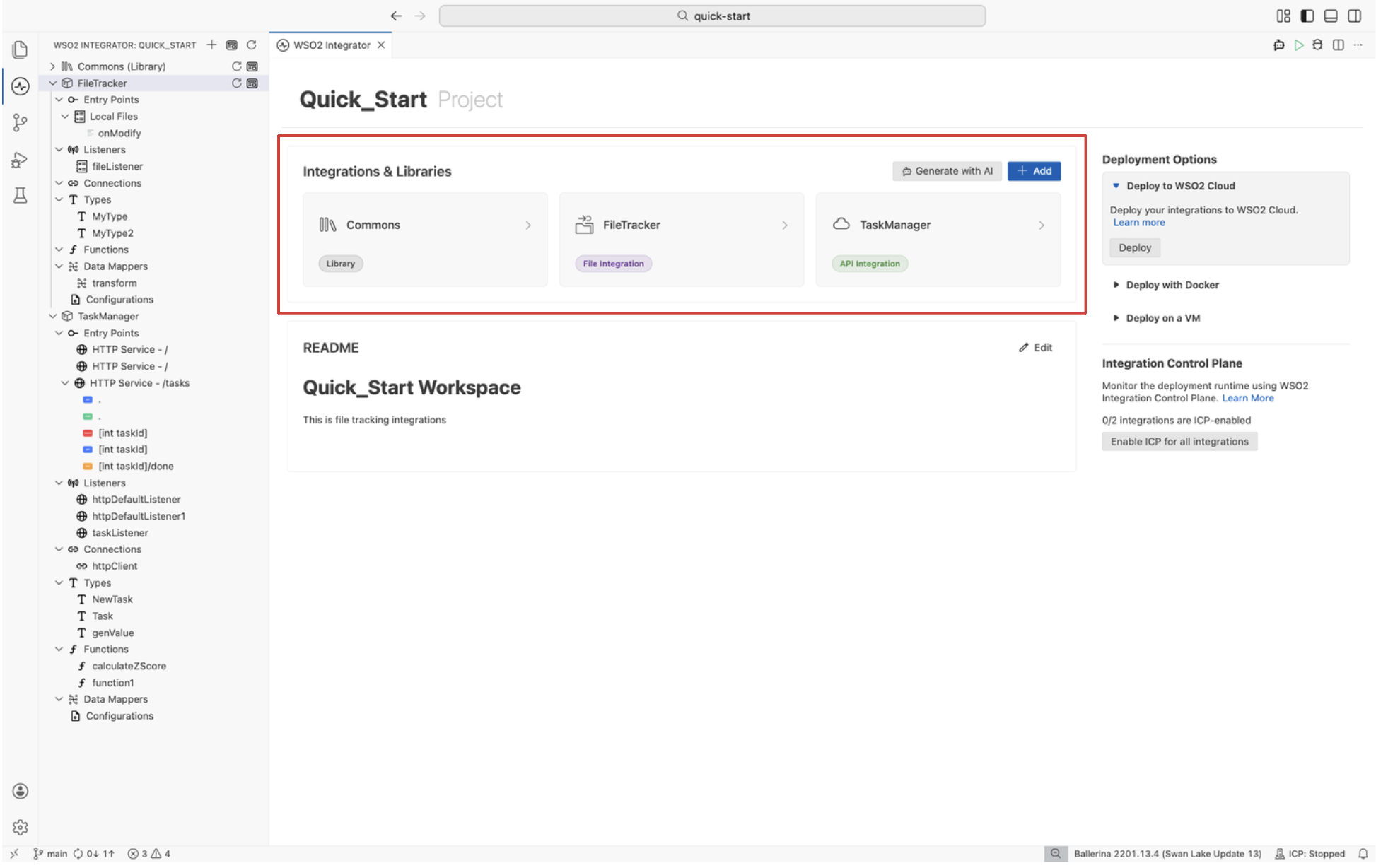The image size is (1376, 868).
Task: Click refresh icon on the Commons (Library) row
Action: coord(237,66)
